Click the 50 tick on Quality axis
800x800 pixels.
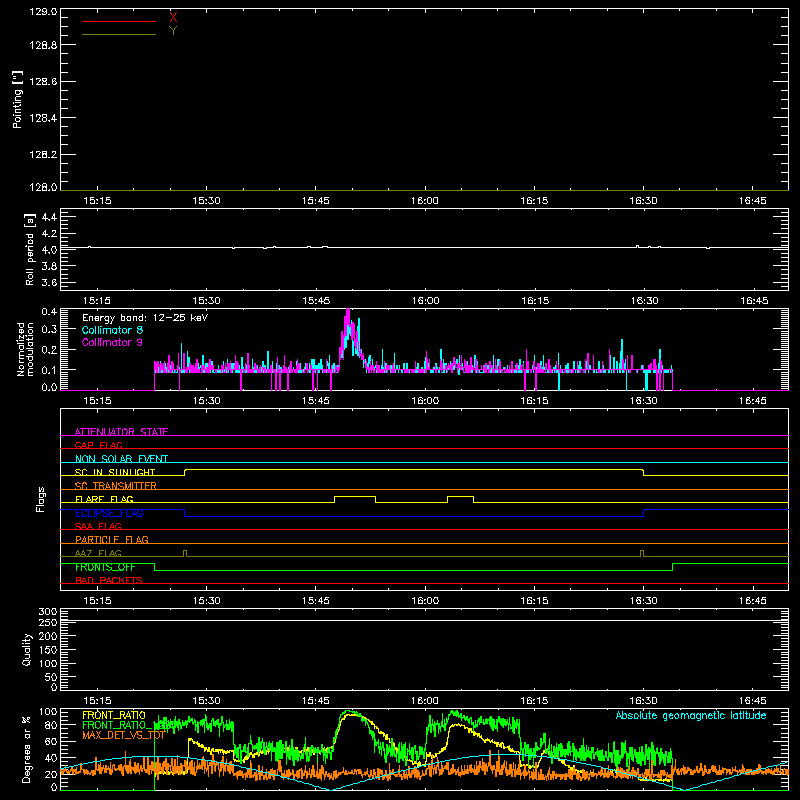(x=51, y=677)
